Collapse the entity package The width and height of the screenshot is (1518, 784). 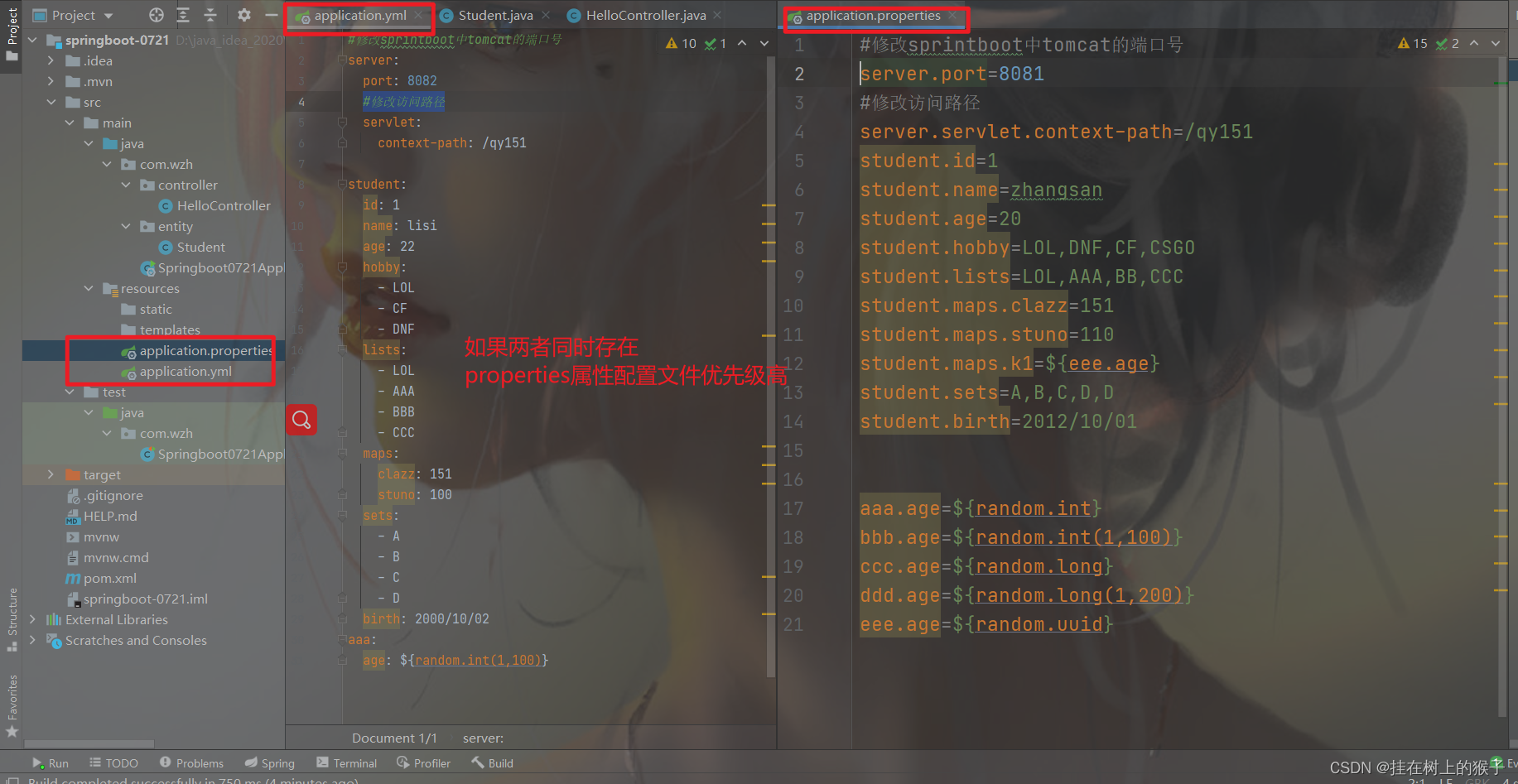pyautogui.click(x=125, y=226)
